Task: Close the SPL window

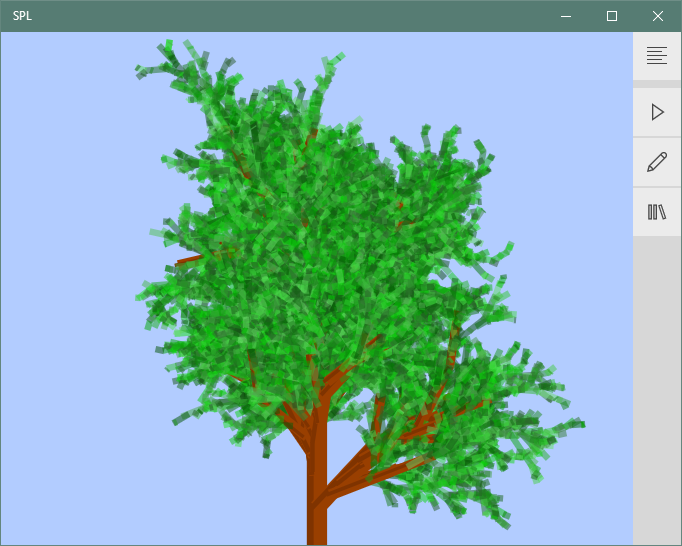Action: tap(658, 16)
